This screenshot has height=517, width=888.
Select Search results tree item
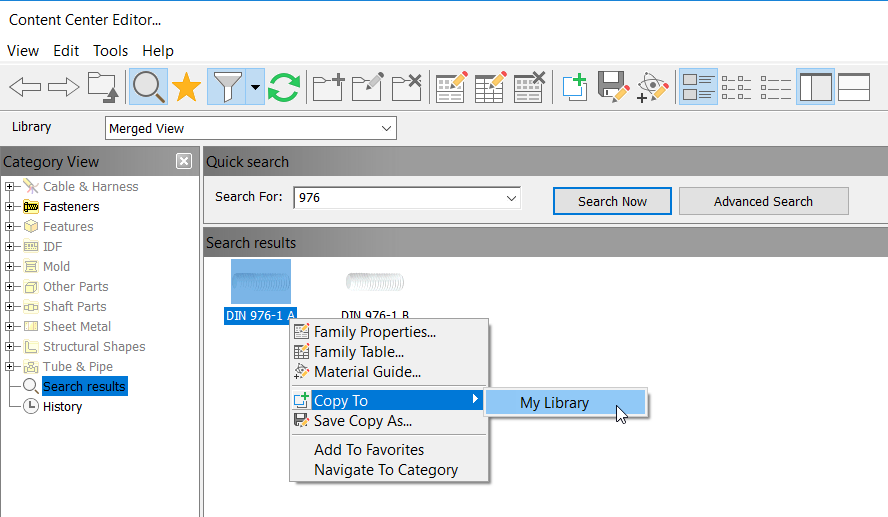click(x=84, y=386)
